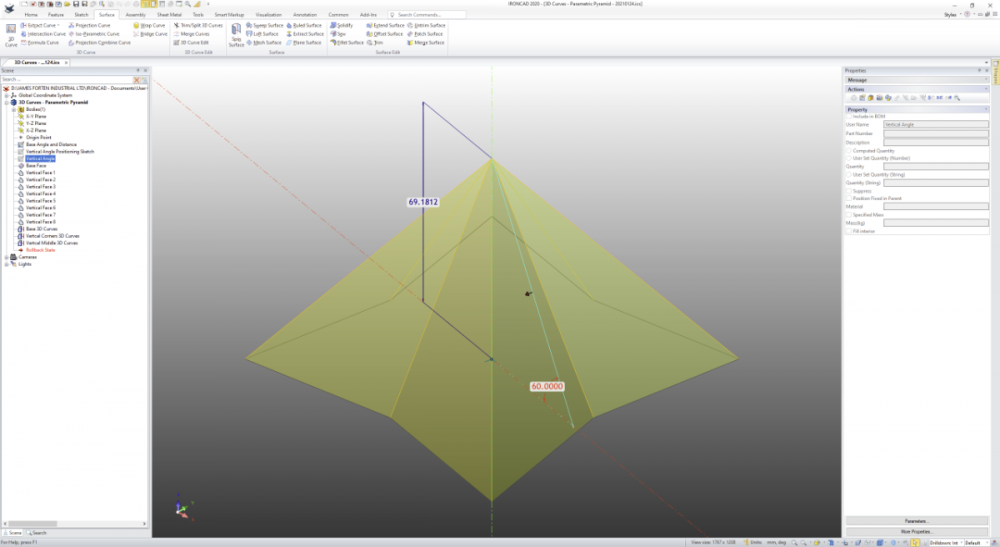Toggle the Fill interior checkbox

[x=849, y=231]
